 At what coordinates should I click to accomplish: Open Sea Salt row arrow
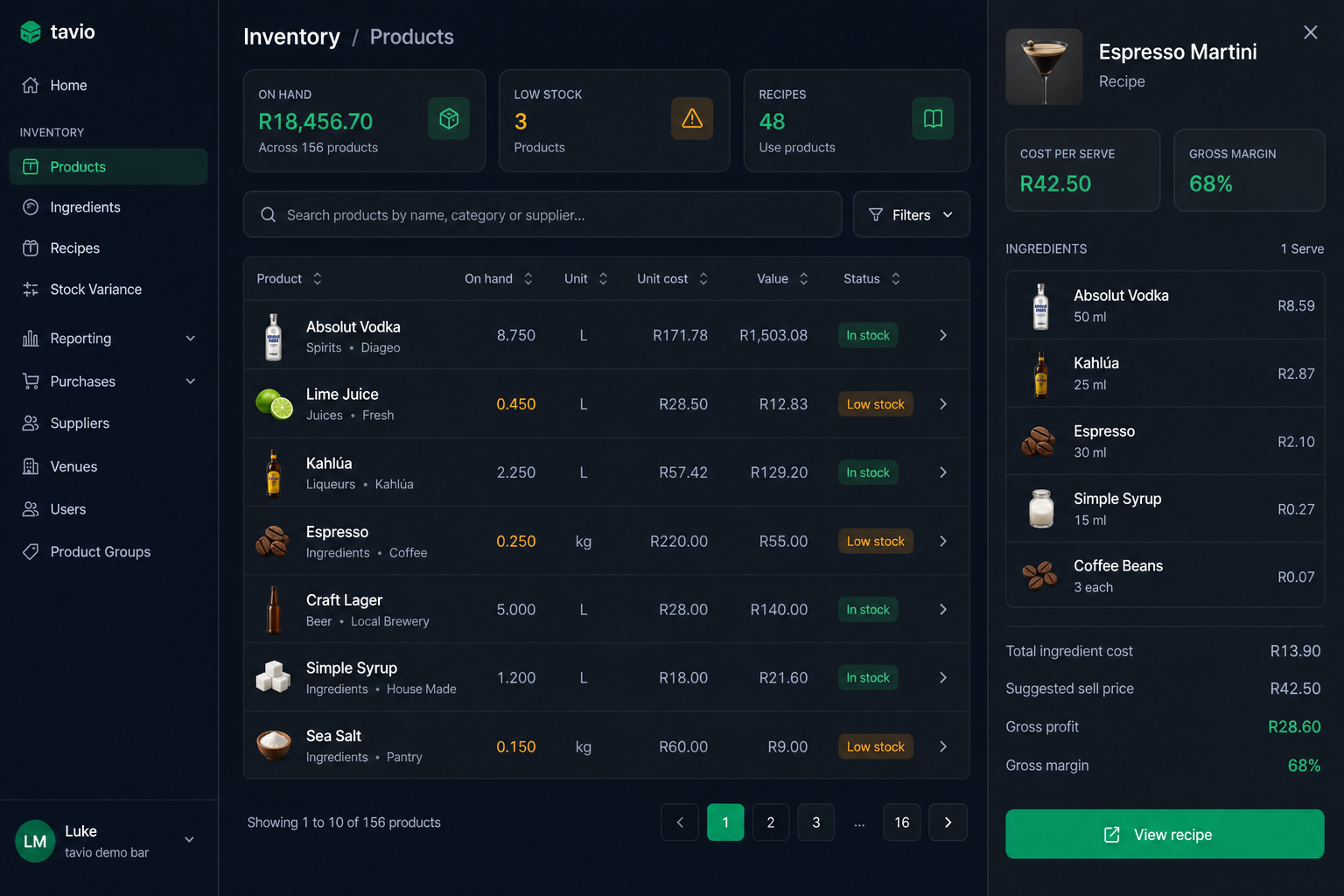(x=943, y=746)
